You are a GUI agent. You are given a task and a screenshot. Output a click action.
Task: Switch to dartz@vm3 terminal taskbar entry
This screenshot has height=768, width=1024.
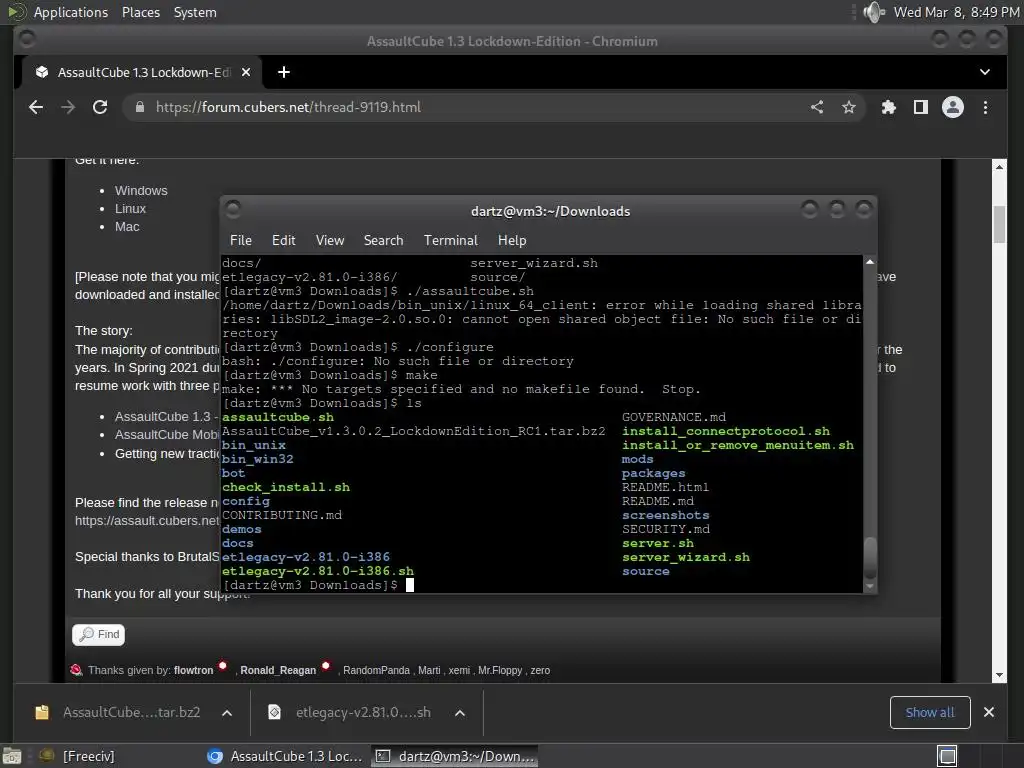455,756
